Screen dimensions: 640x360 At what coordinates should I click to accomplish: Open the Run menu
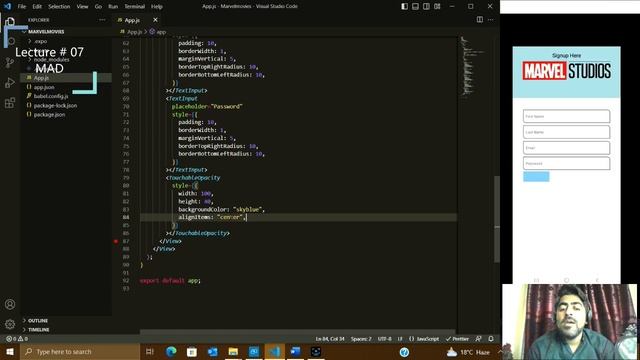(113, 7)
